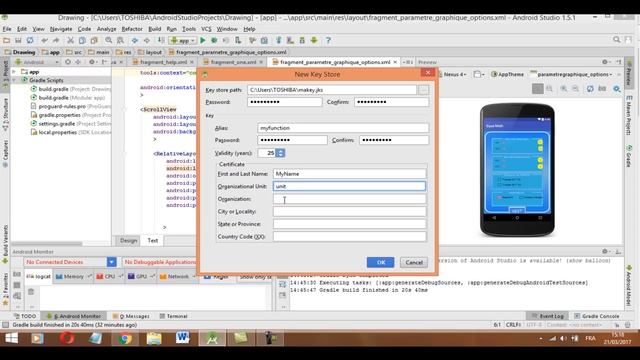The width and height of the screenshot is (640, 360).
Task: Open the Terminal tool window tab
Action: [173, 316]
